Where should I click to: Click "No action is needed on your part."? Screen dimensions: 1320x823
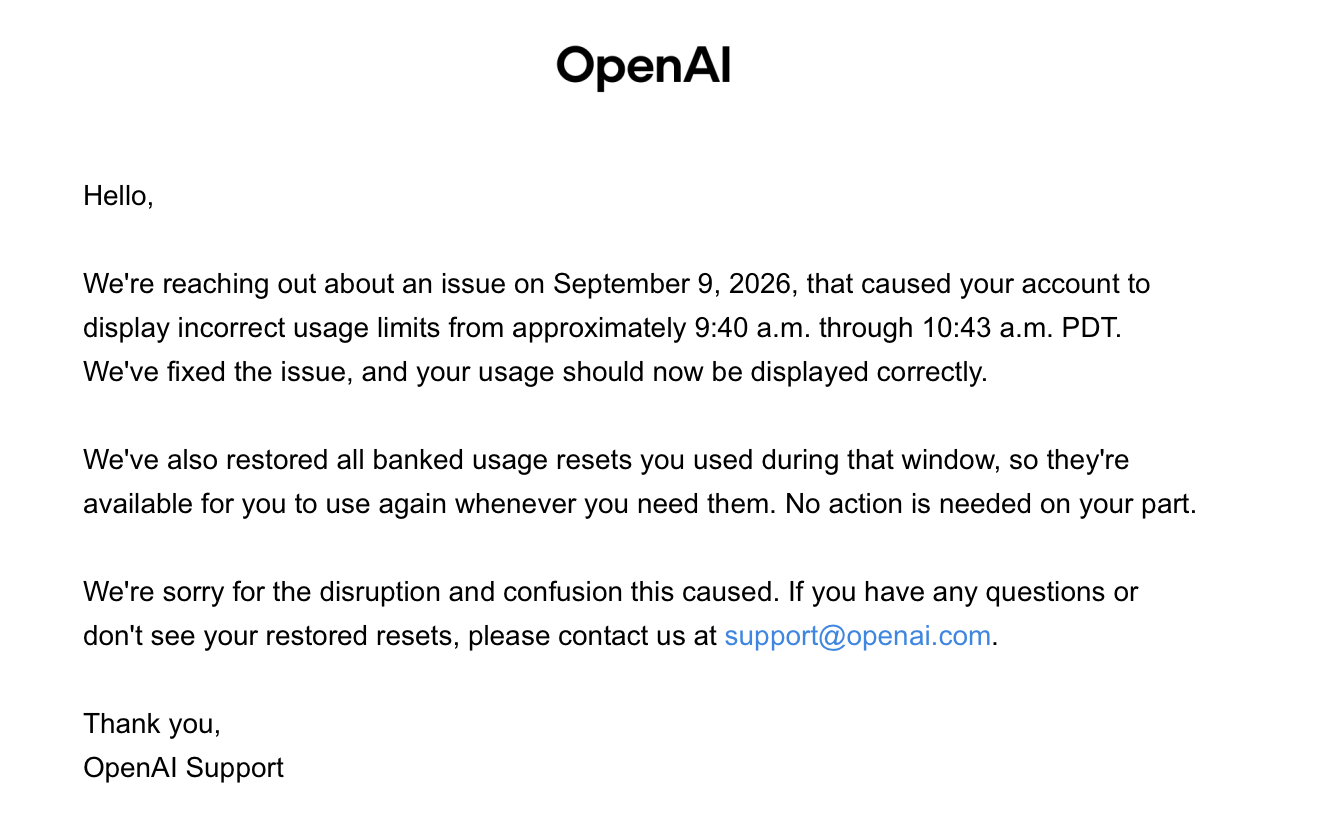coord(990,504)
